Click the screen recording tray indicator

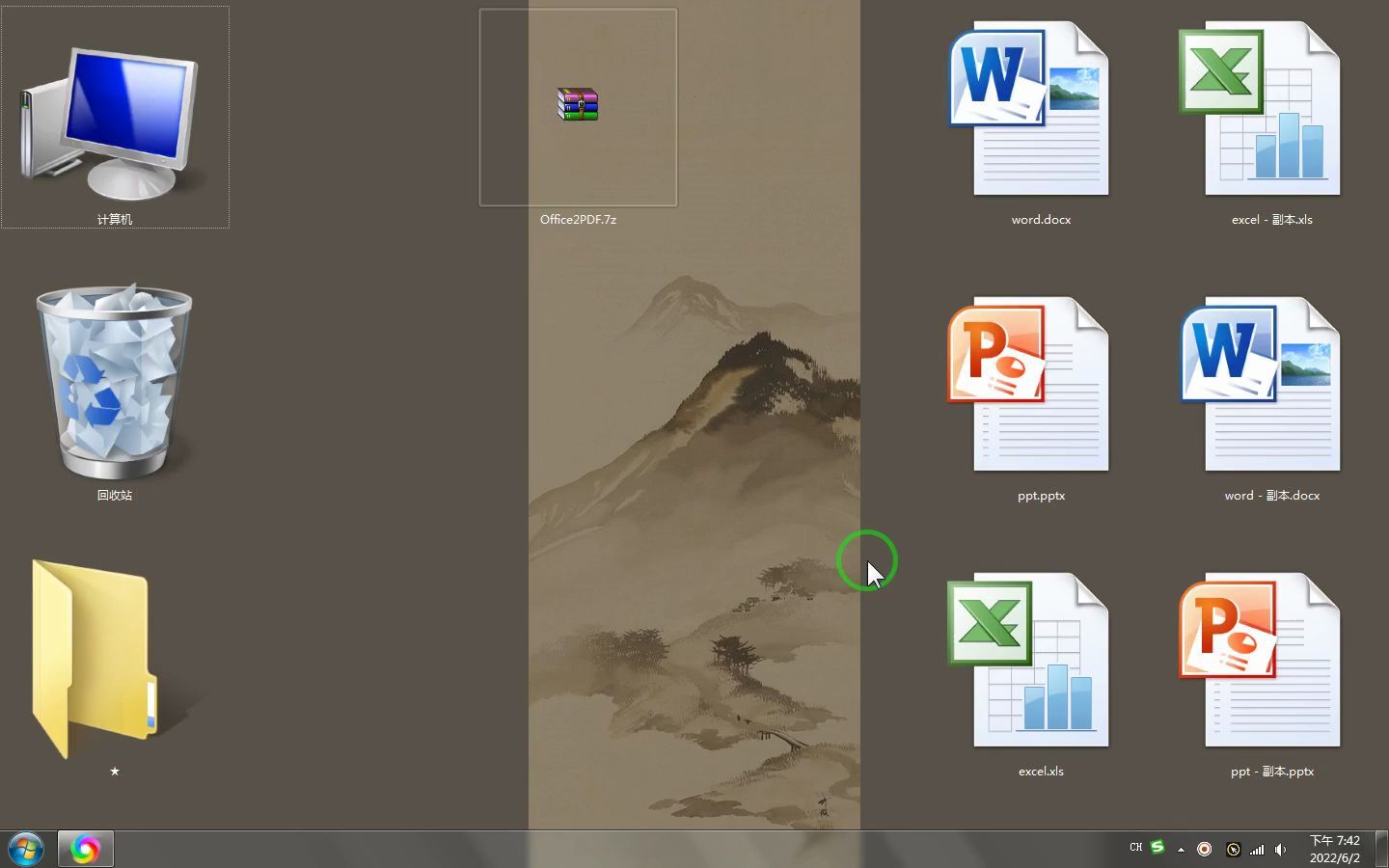(1204, 849)
